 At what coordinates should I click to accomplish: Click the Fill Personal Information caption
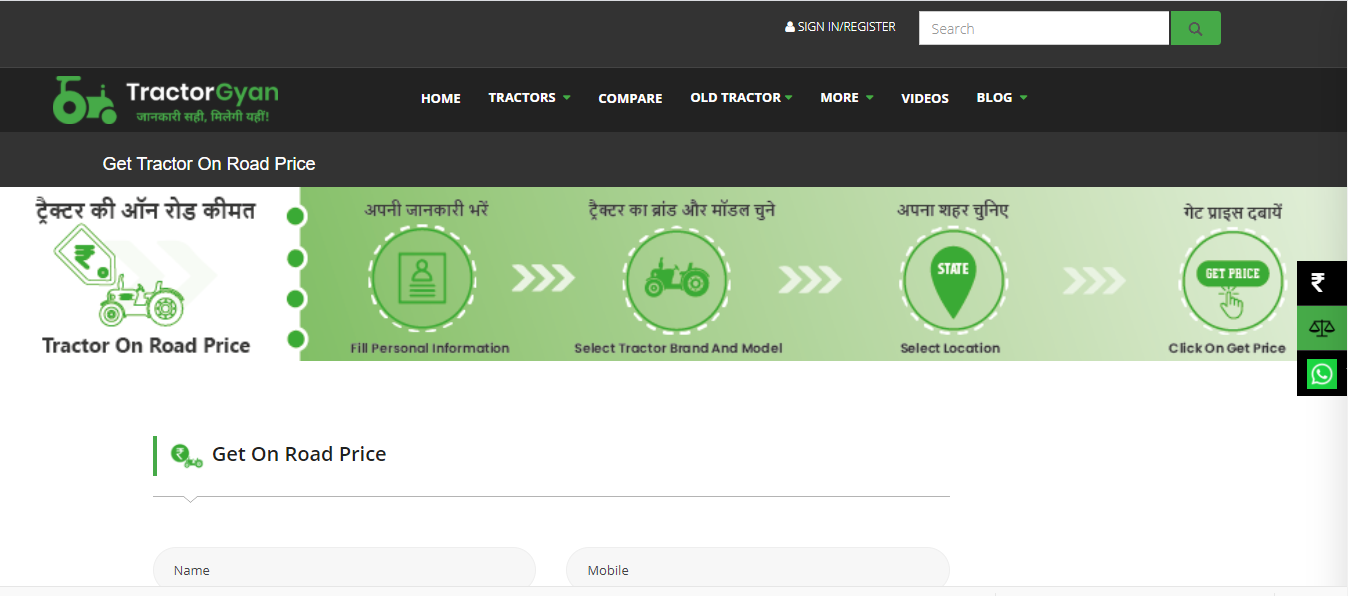[x=430, y=348]
